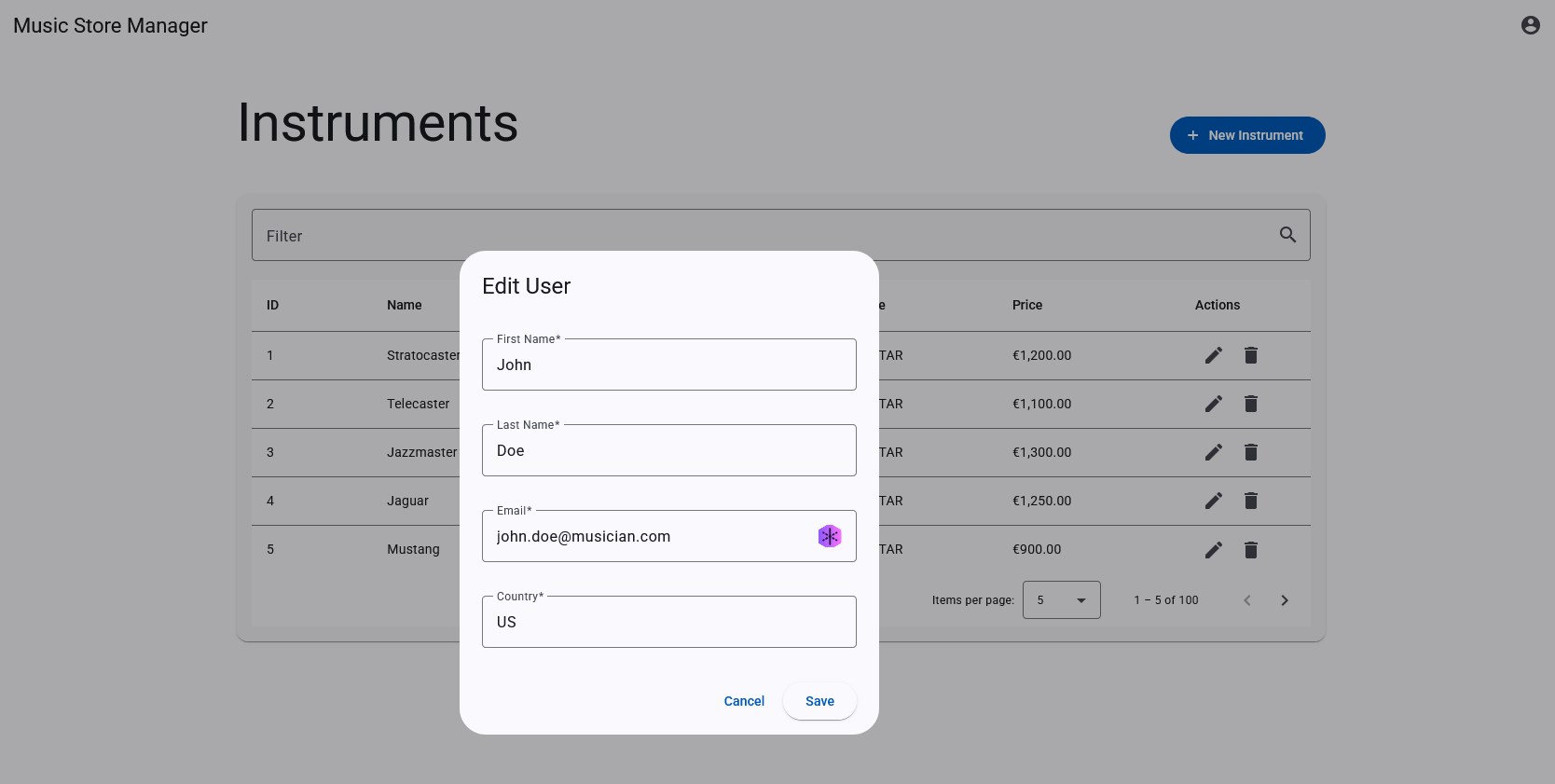Click the '1 – 5 of 100' pagination text

pos(1166,600)
